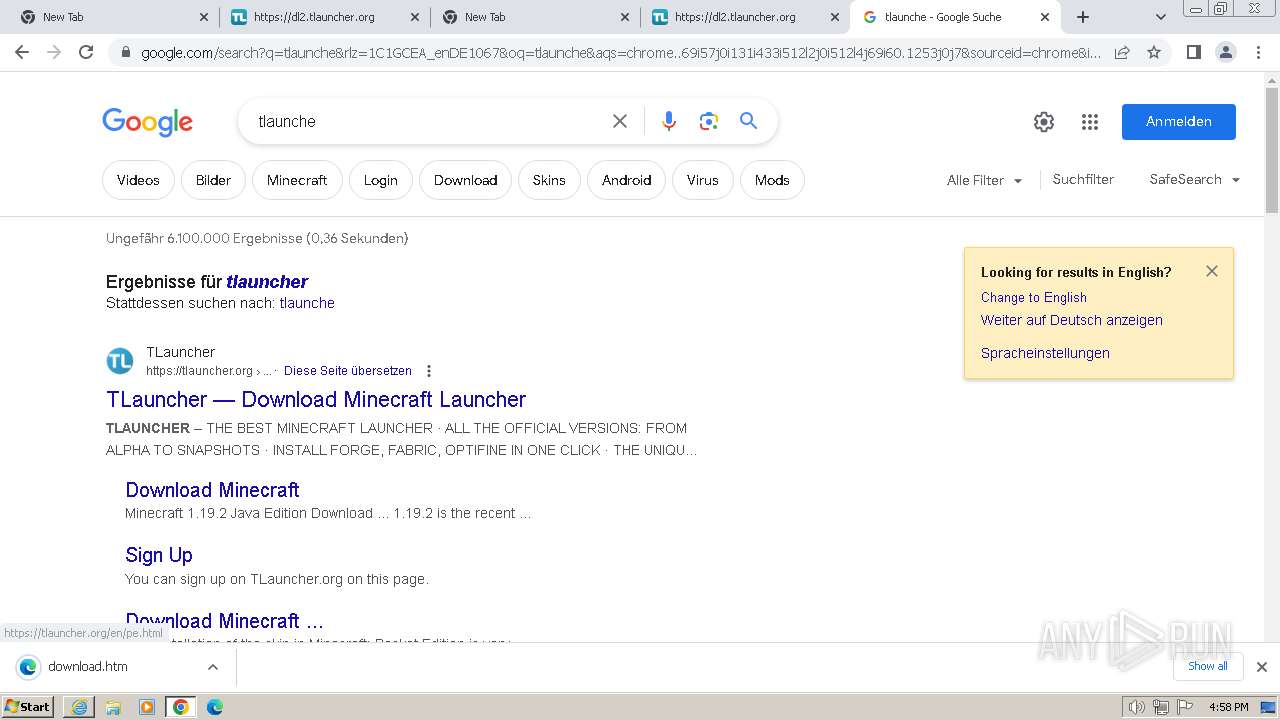1280x720 pixels.
Task: Select the Android filter chip
Action: point(627,180)
